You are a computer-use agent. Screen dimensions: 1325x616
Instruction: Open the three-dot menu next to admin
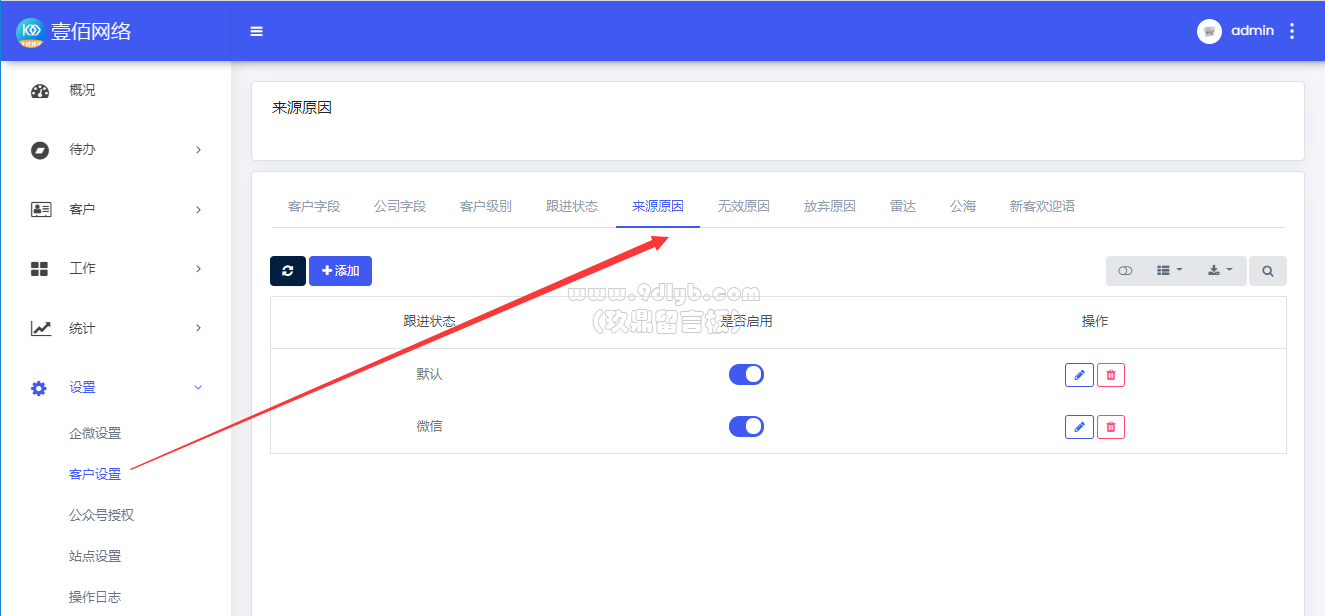click(1292, 31)
